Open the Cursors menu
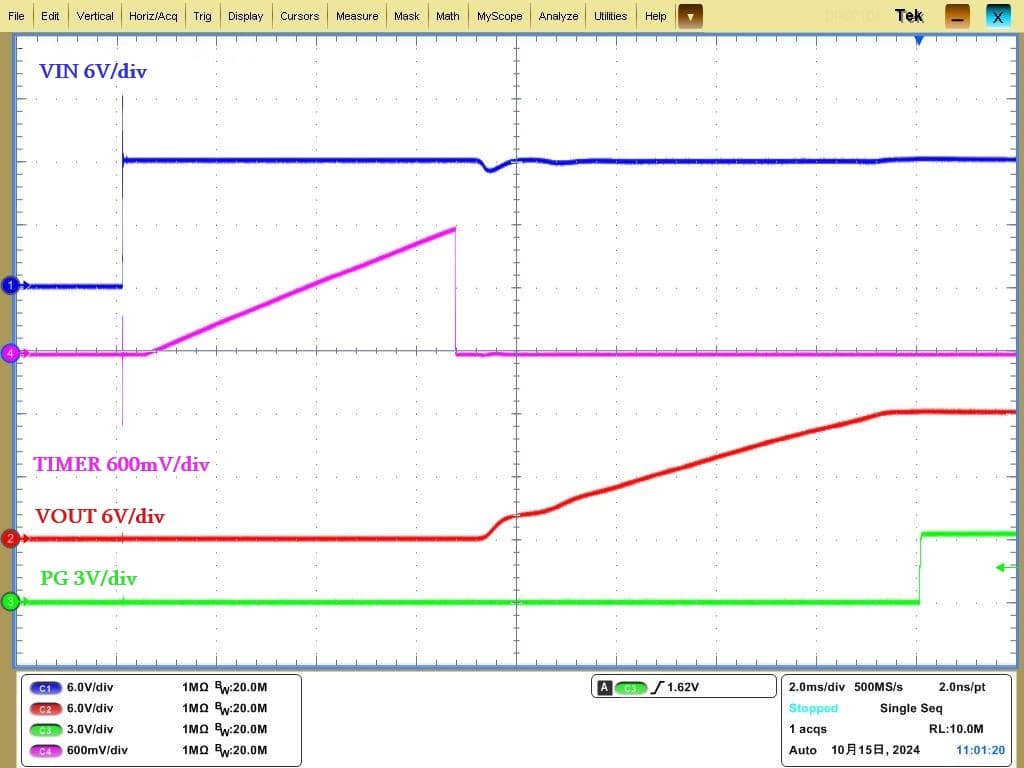Image resolution: width=1024 pixels, height=768 pixels. [x=299, y=16]
